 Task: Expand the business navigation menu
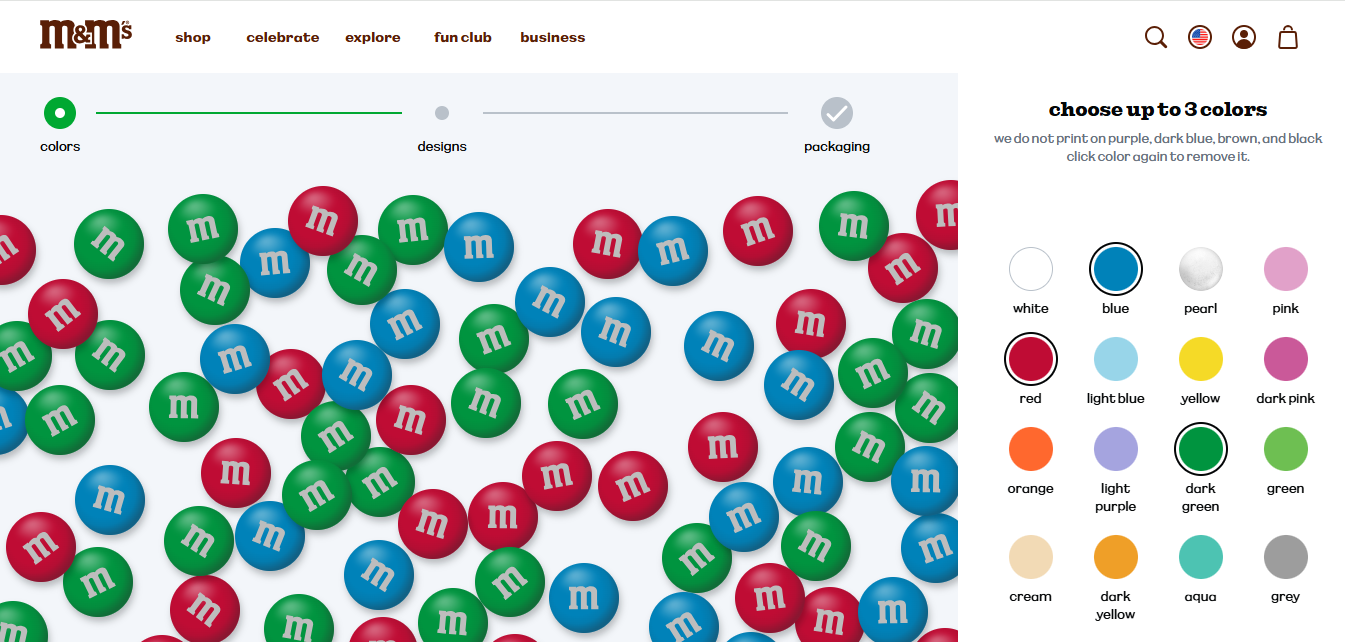pyautogui.click(x=553, y=38)
